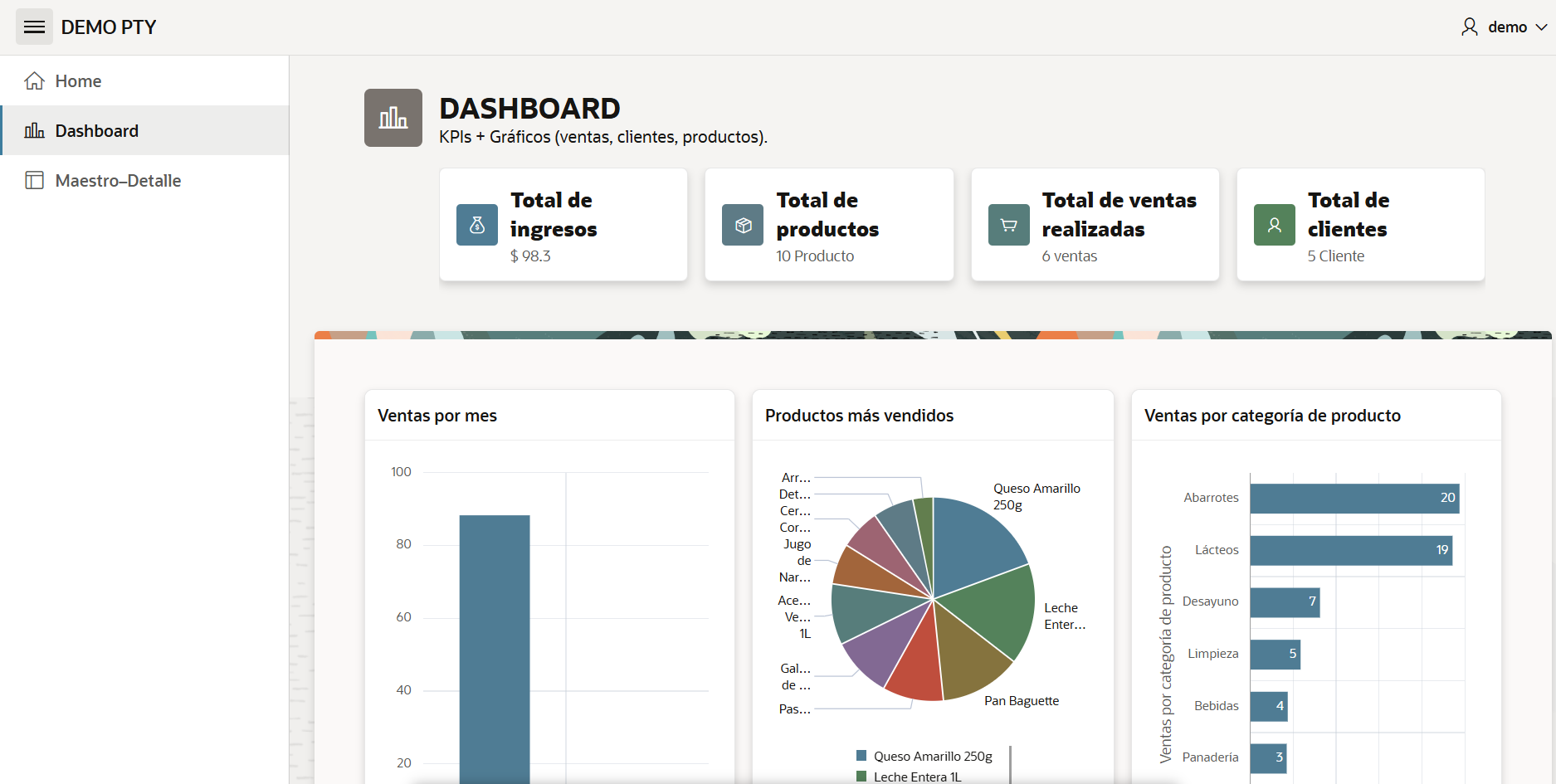
Task: Click the Home house icon in sidebar
Action: pyautogui.click(x=34, y=81)
